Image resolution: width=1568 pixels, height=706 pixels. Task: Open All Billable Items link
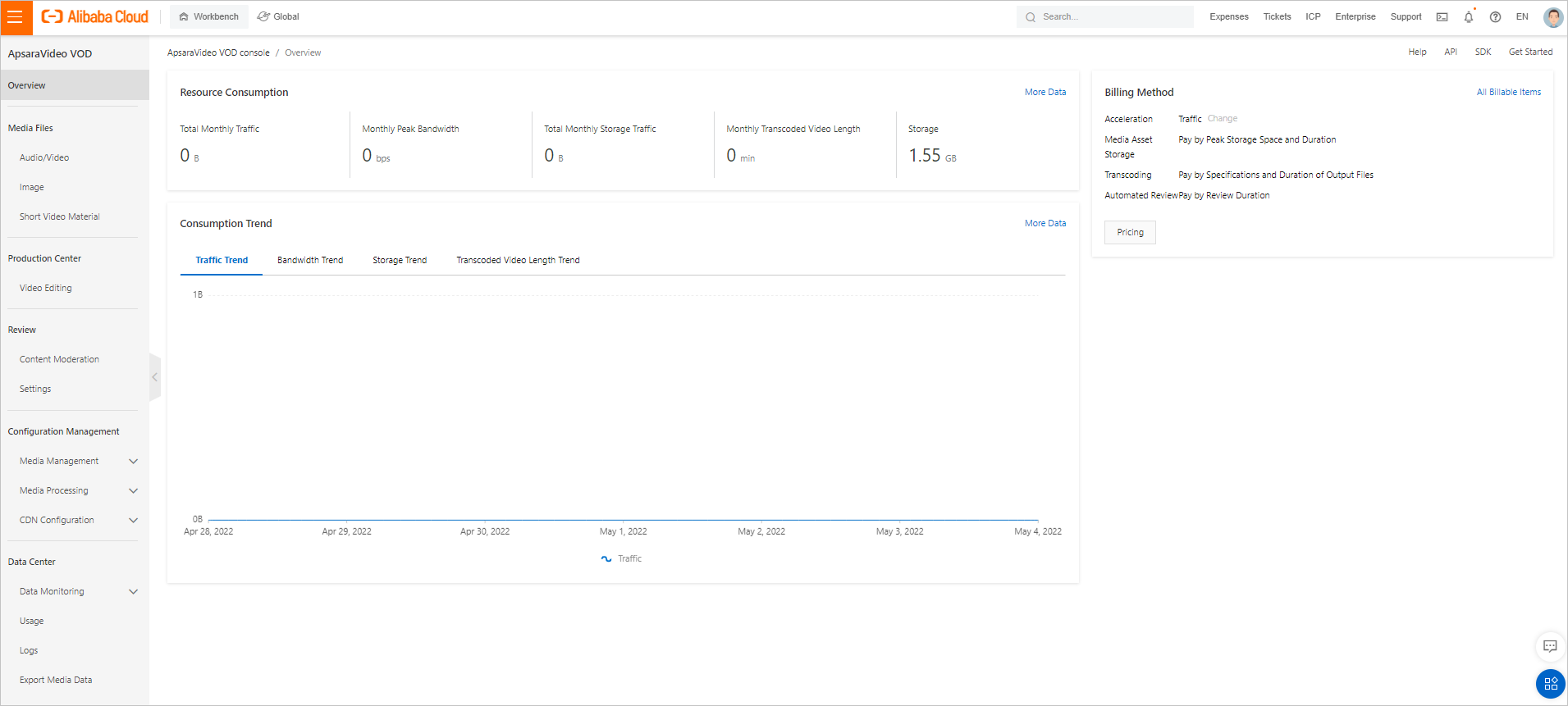point(1509,92)
